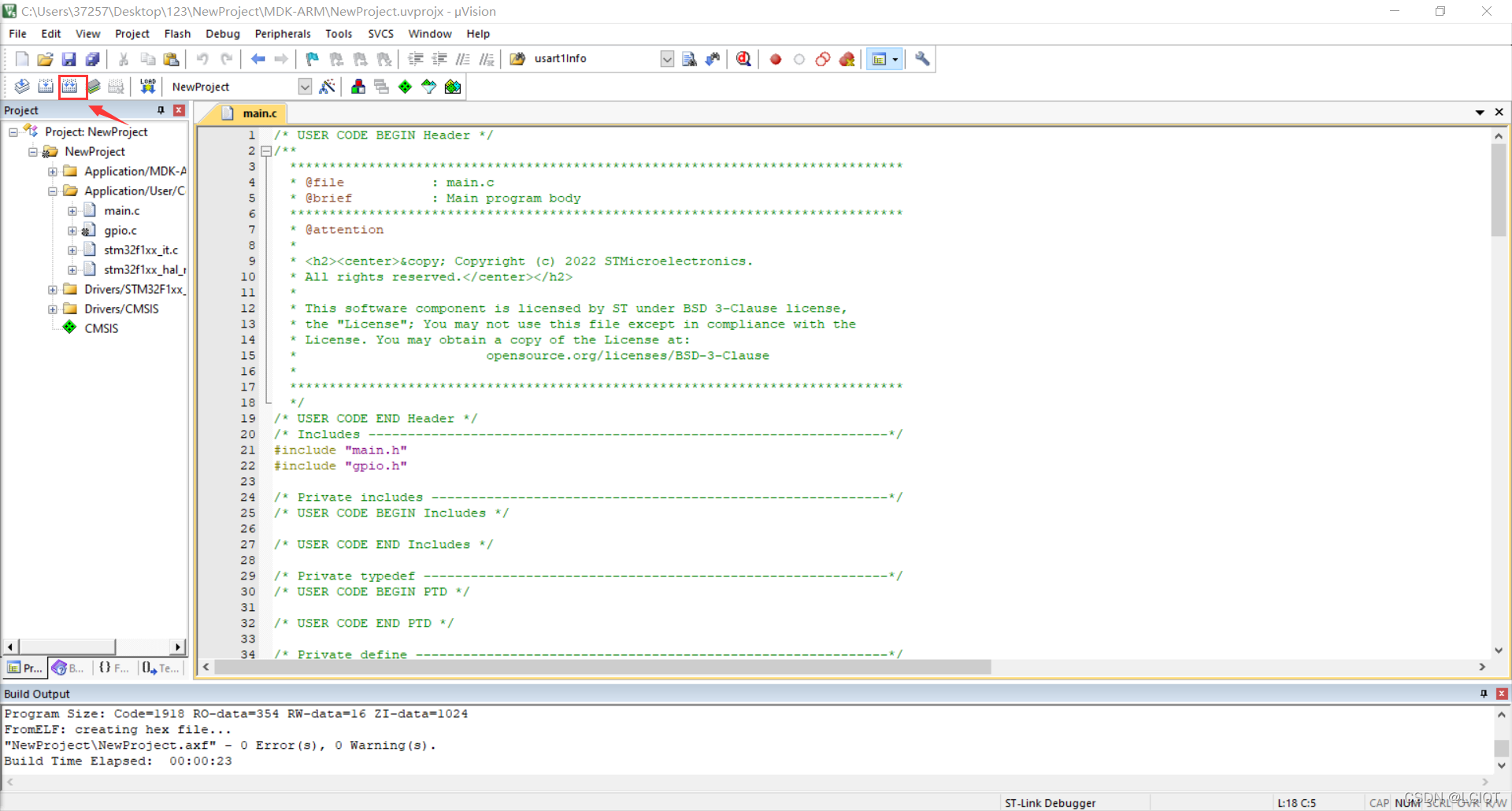Click the Rebuild all target files icon
The image size is (1512, 811).
(70, 87)
